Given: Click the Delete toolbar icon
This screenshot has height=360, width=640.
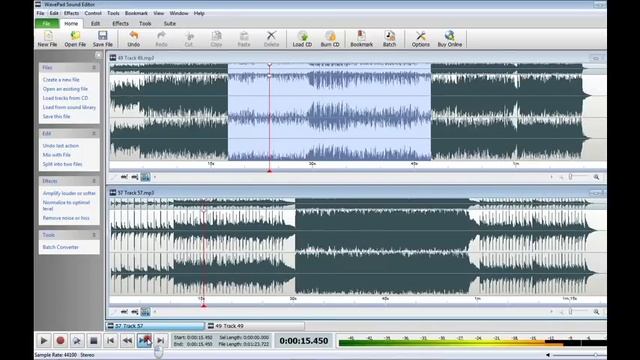Looking at the screenshot, I should pyautogui.click(x=271, y=39).
